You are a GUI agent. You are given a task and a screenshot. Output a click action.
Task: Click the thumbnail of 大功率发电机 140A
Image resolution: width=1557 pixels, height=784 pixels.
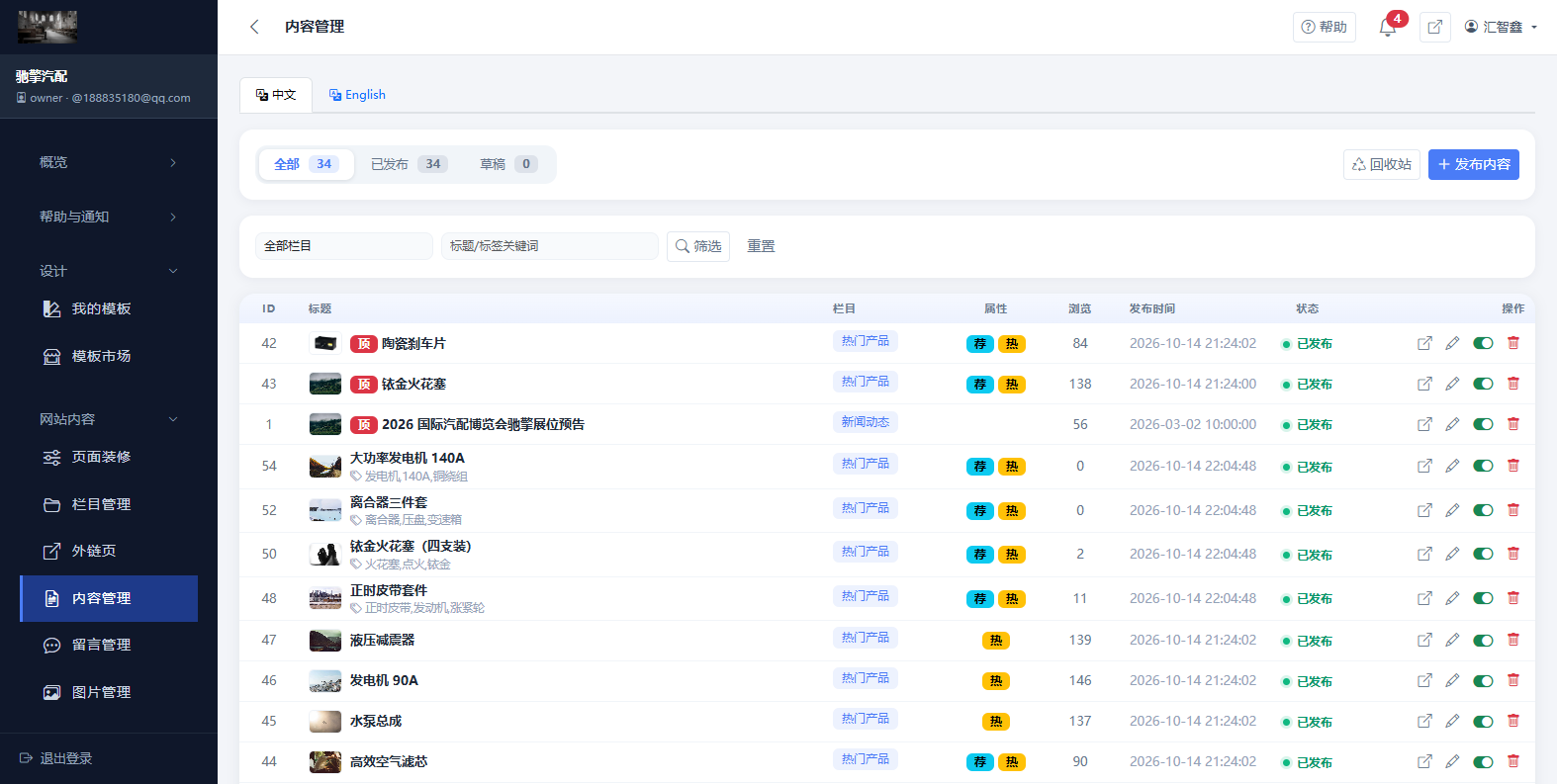pyautogui.click(x=325, y=466)
